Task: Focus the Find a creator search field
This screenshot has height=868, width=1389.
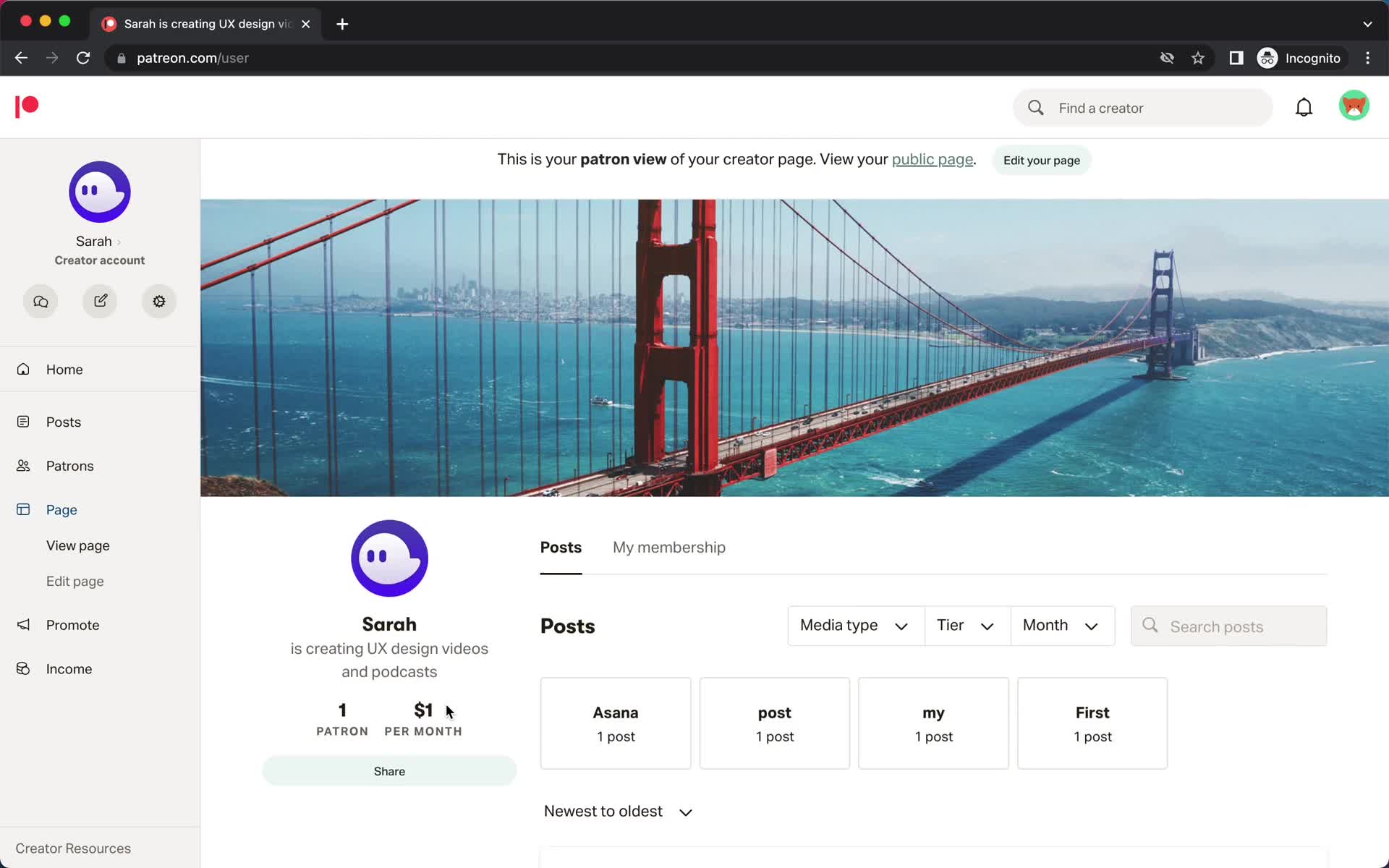Action: coord(1142,108)
